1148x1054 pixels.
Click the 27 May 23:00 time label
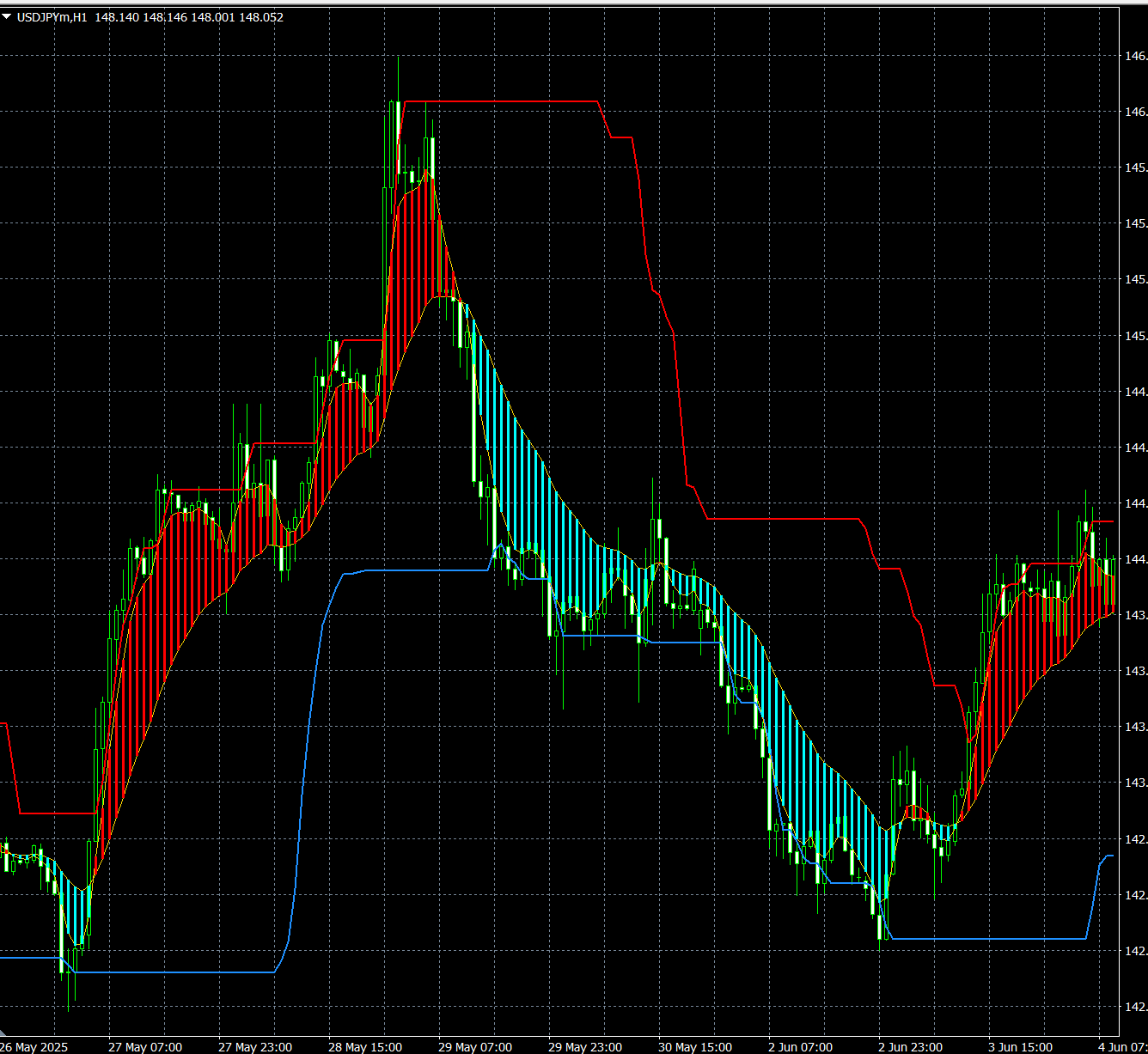(x=254, y=1046)
